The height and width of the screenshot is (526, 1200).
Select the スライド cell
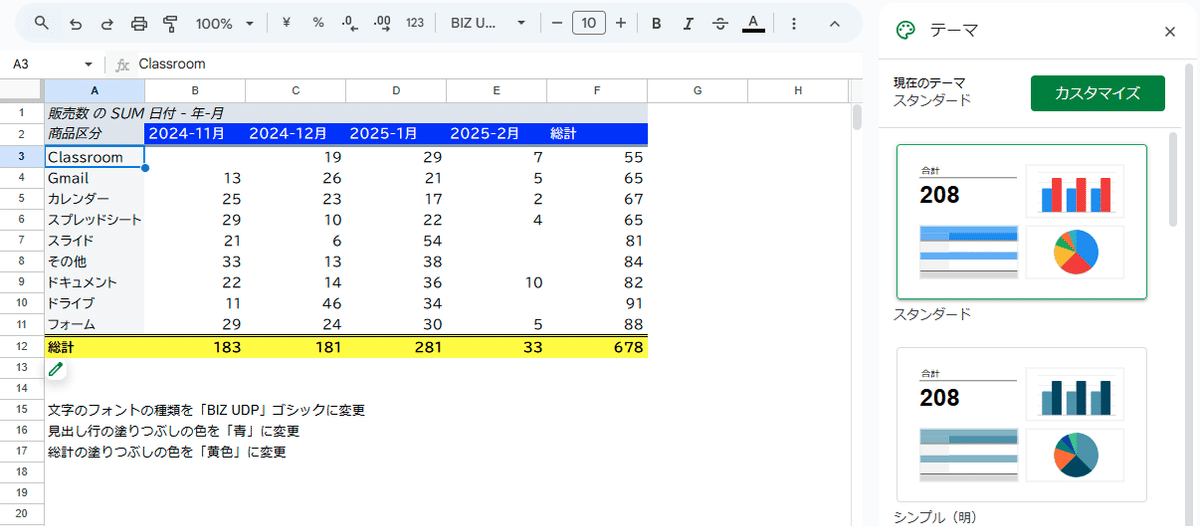tap(95, 241)
